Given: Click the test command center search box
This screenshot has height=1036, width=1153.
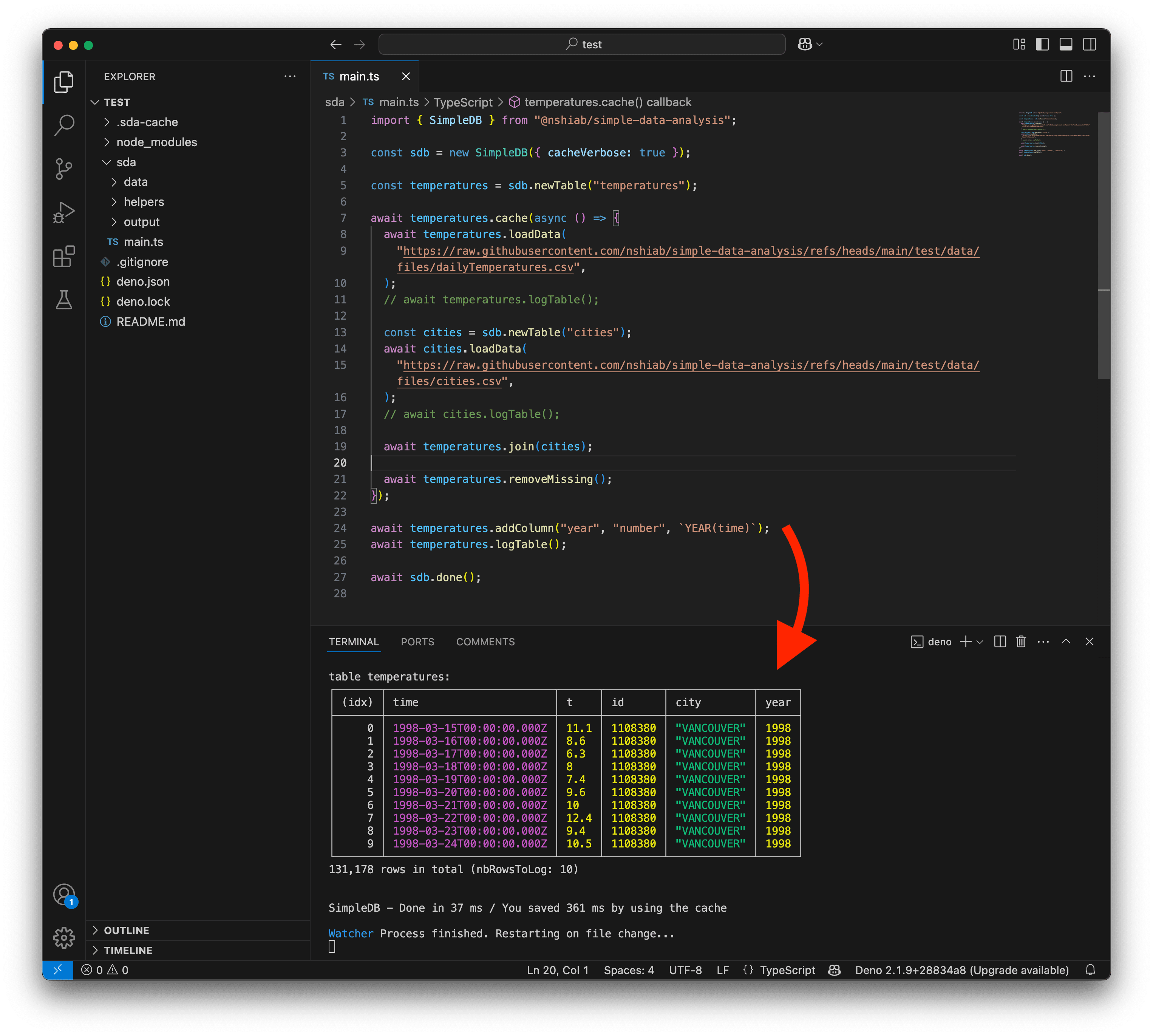Looking at the screenshot, I should coord(582,45).
